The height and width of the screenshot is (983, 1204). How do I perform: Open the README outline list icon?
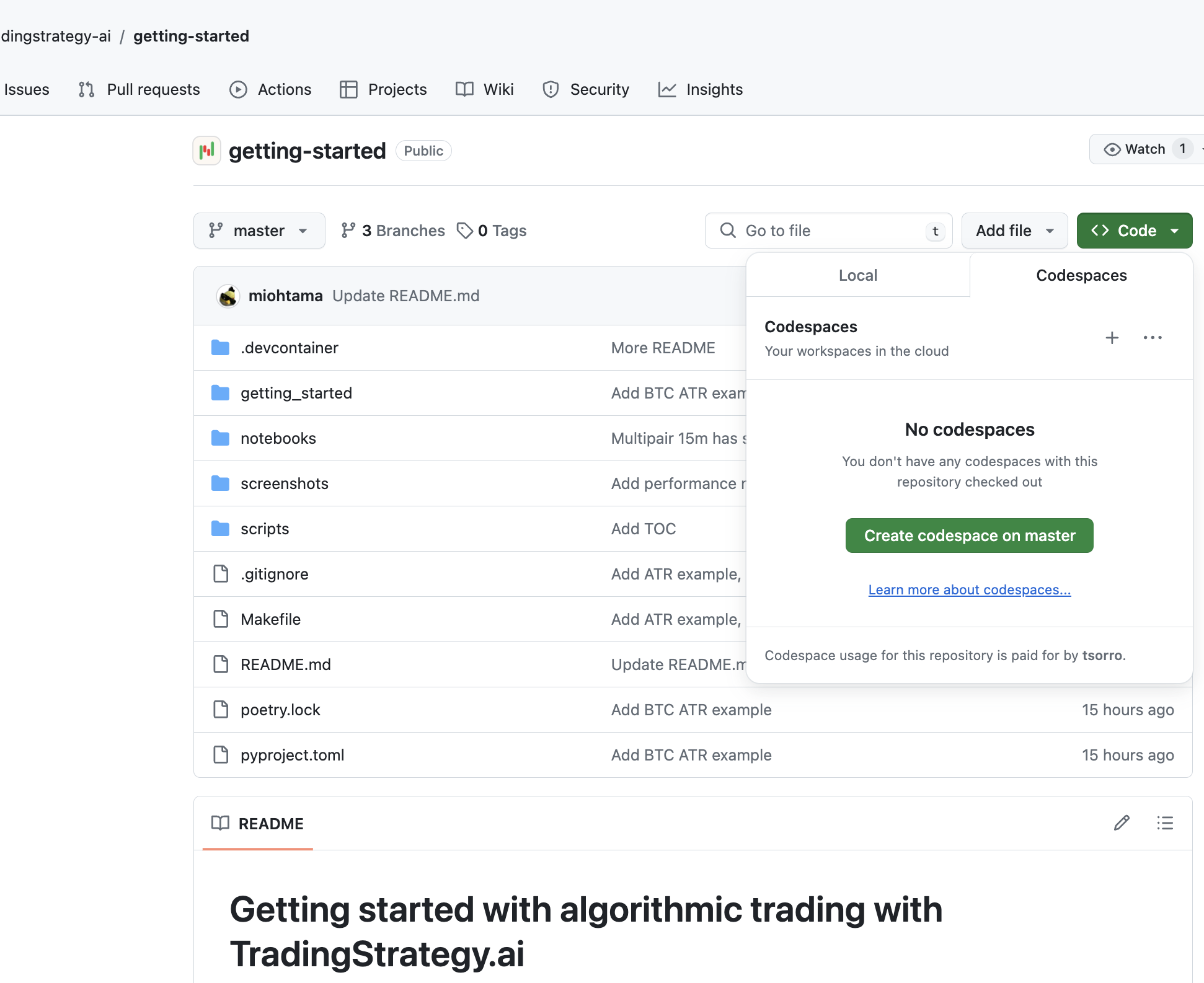[x=1164, y=823]
